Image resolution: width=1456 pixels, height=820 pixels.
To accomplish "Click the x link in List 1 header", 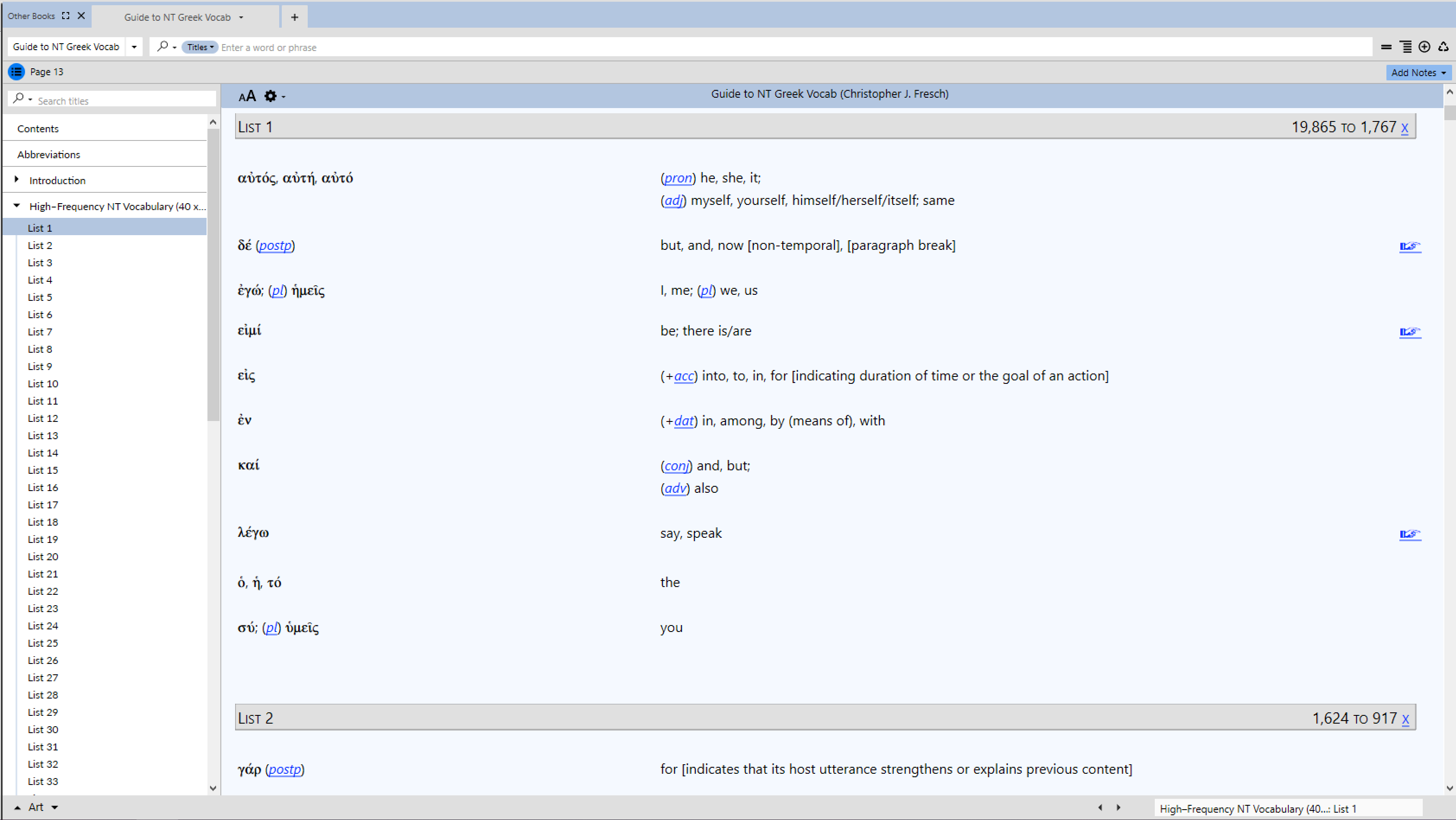I will click(1404, 128).
